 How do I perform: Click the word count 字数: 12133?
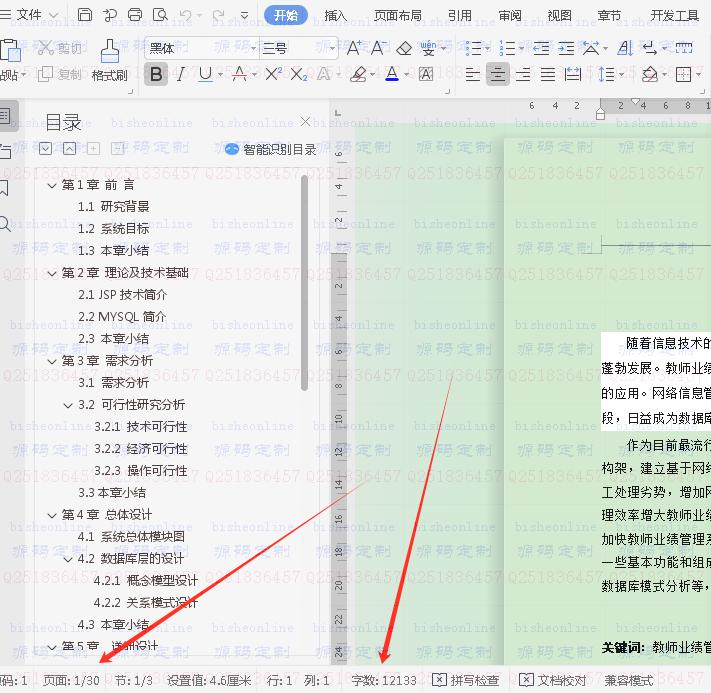(x=384, y=680)
